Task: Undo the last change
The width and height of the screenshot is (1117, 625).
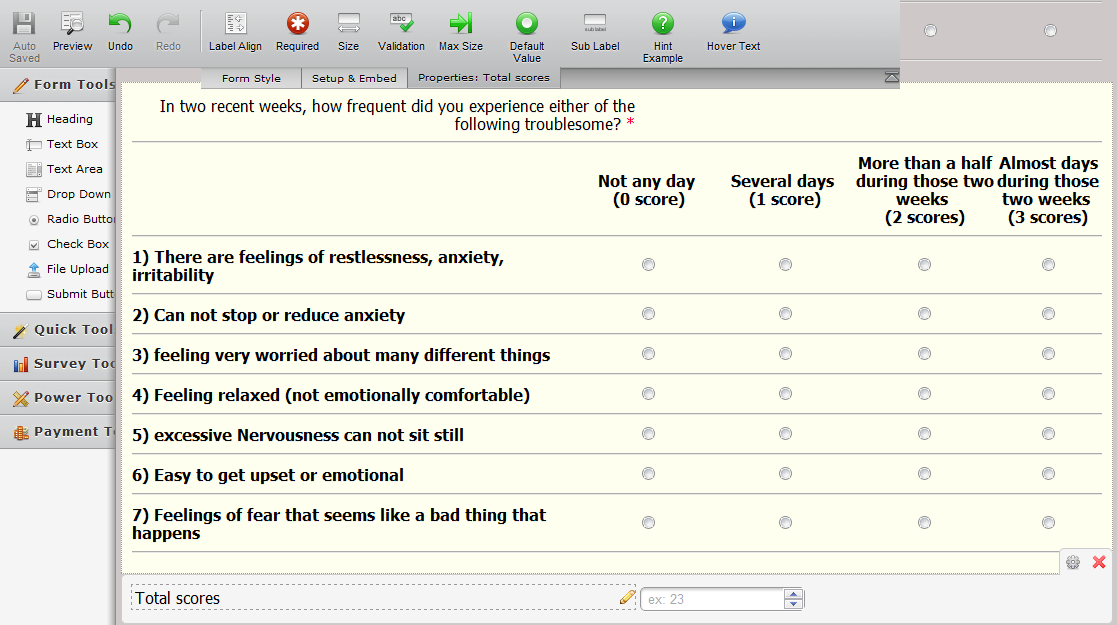Action: click(120, 32)
